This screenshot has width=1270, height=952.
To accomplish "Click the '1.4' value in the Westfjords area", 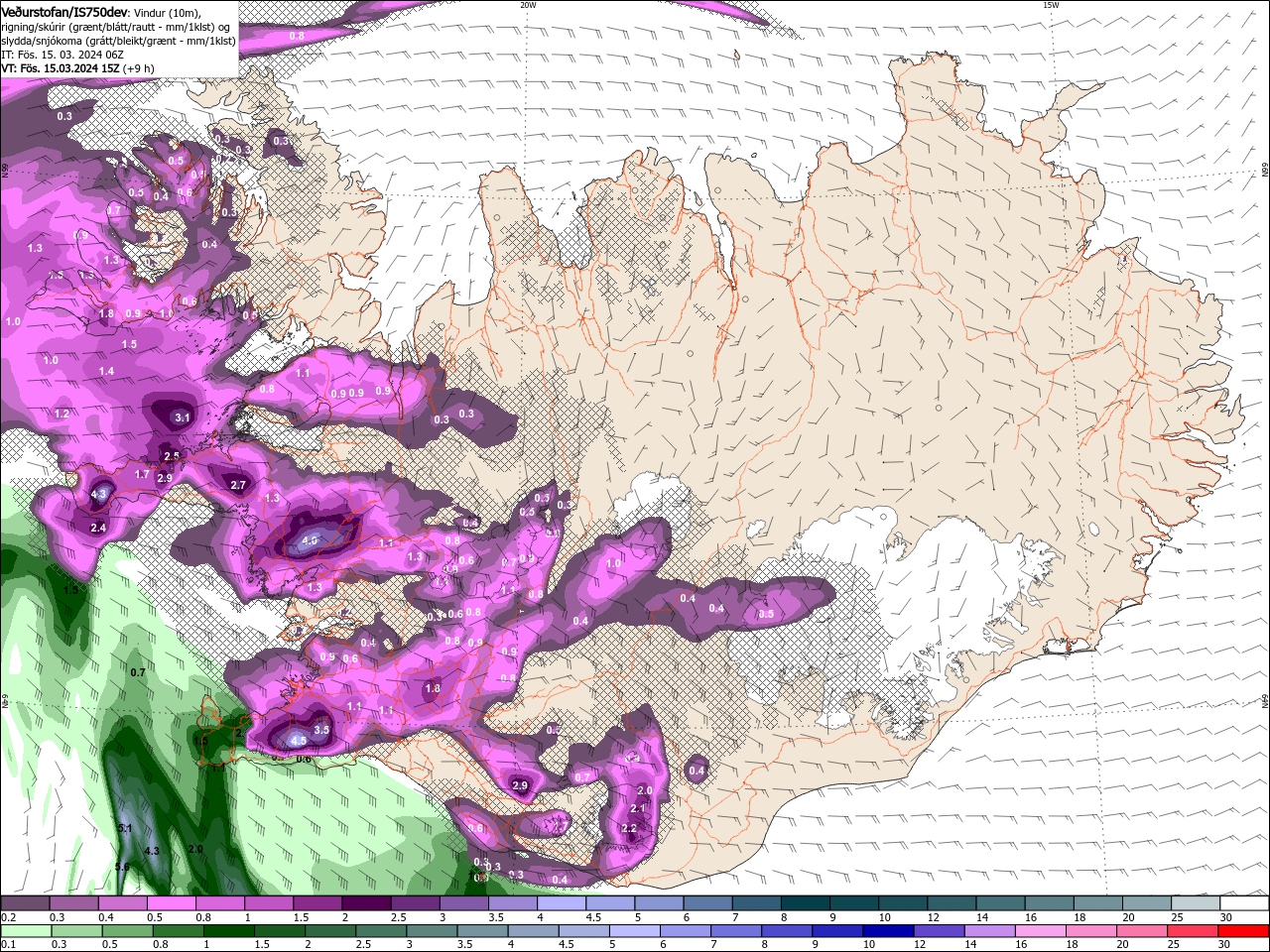I will (x=106, y=371).
